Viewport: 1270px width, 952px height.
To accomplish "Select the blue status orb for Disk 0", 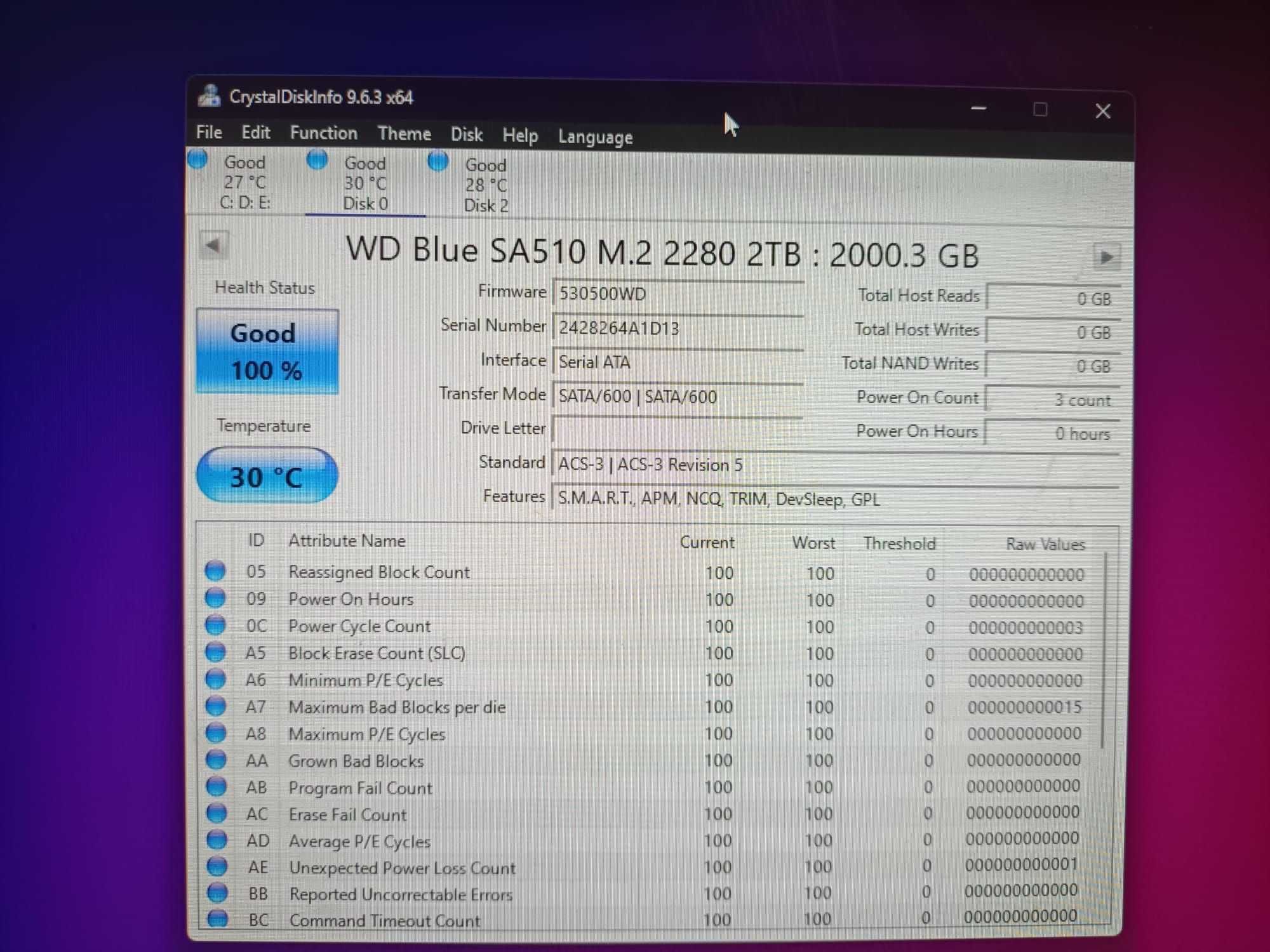I will [317, 159].
